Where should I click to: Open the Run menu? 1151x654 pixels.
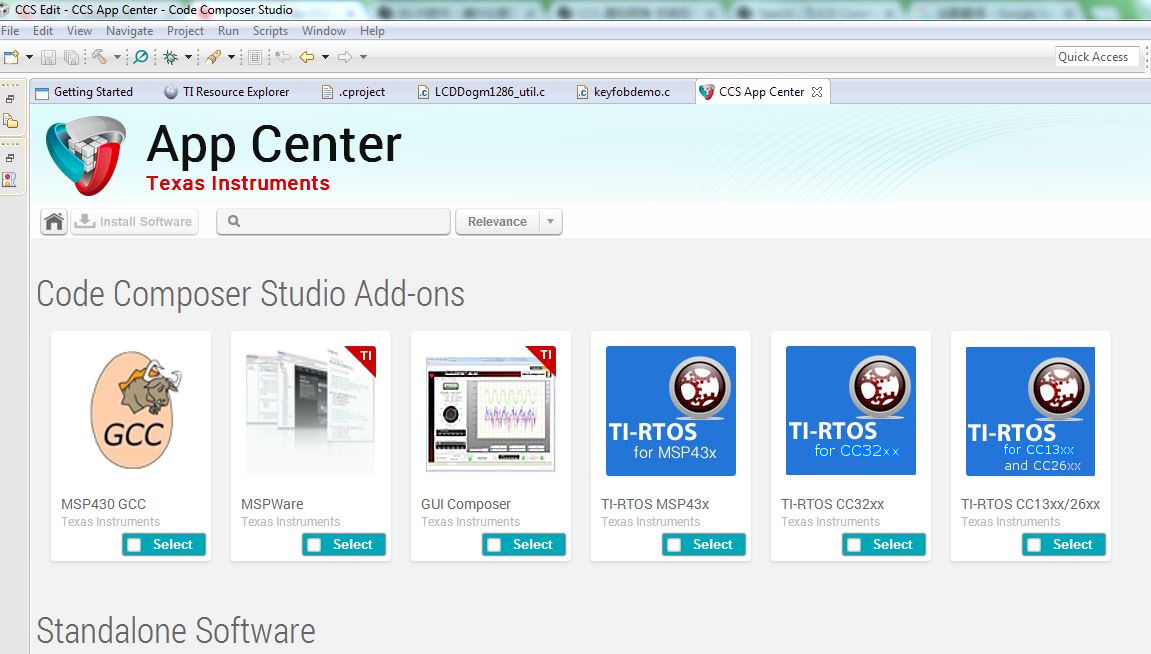(x=228, y=31)
